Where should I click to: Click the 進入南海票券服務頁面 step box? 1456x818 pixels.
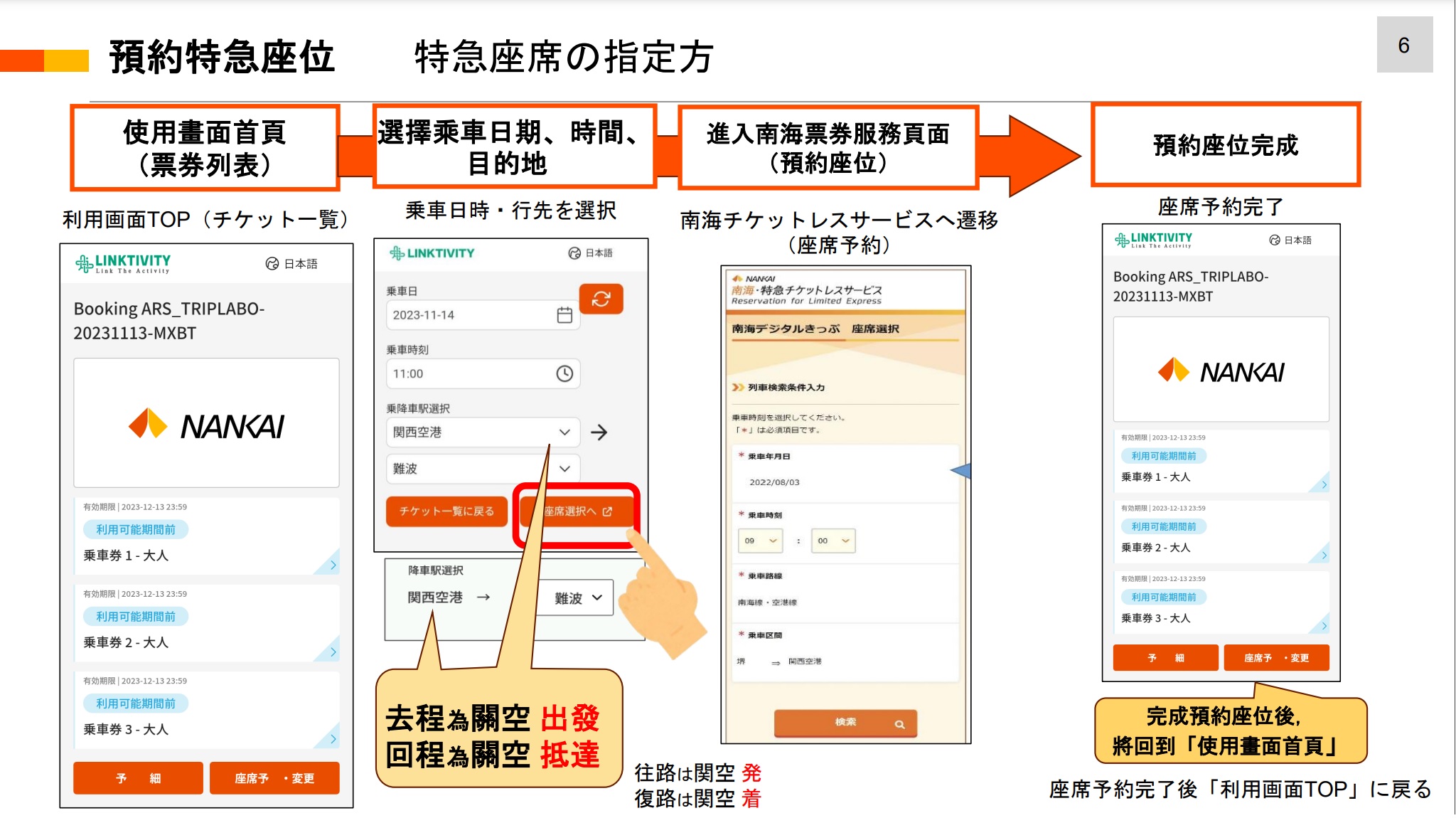(828, 147)
